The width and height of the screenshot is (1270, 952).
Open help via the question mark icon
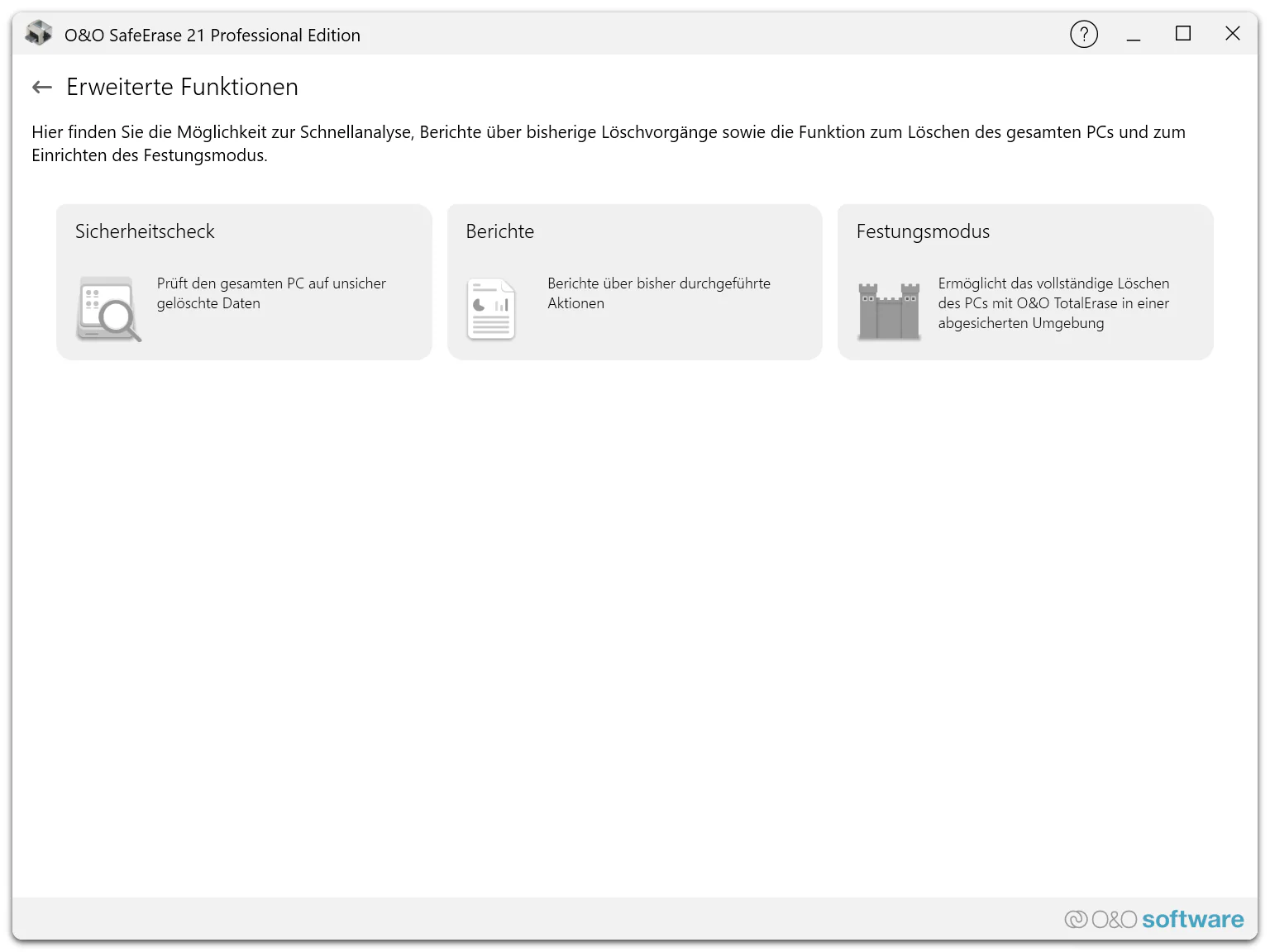[x=1084, y=34]
